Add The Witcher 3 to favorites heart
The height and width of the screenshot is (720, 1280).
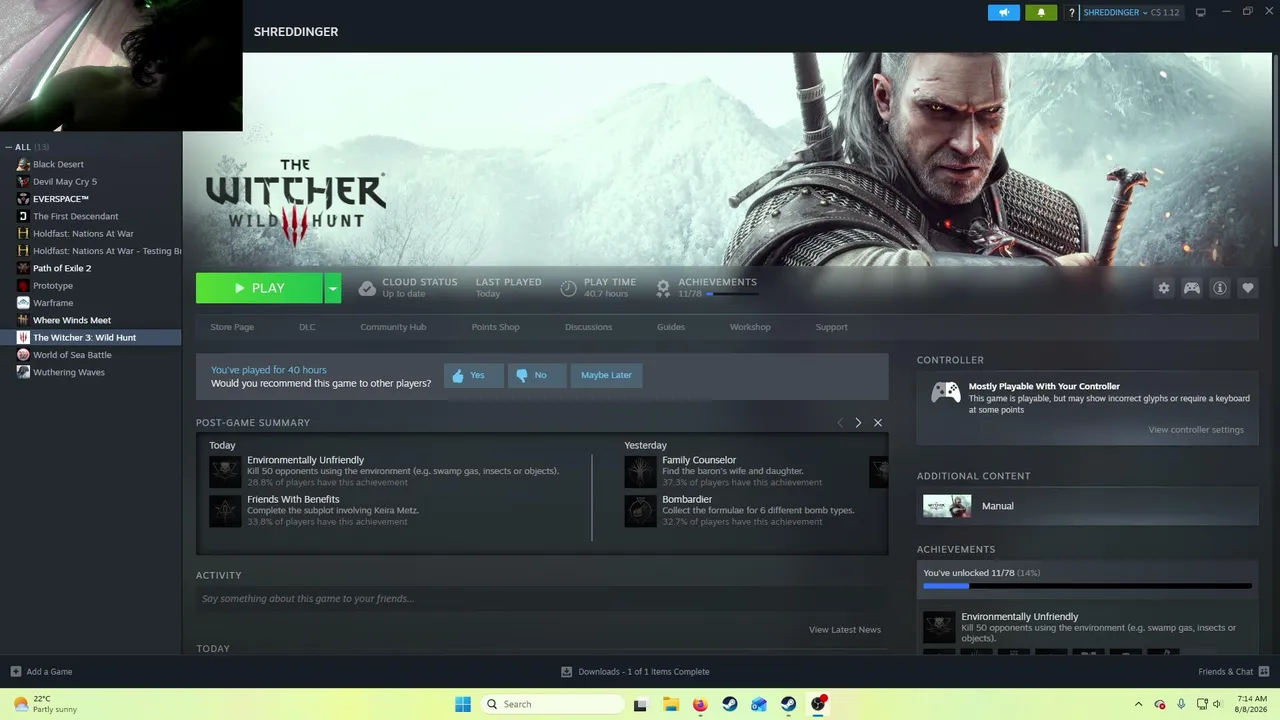[x=1248, y=288]
